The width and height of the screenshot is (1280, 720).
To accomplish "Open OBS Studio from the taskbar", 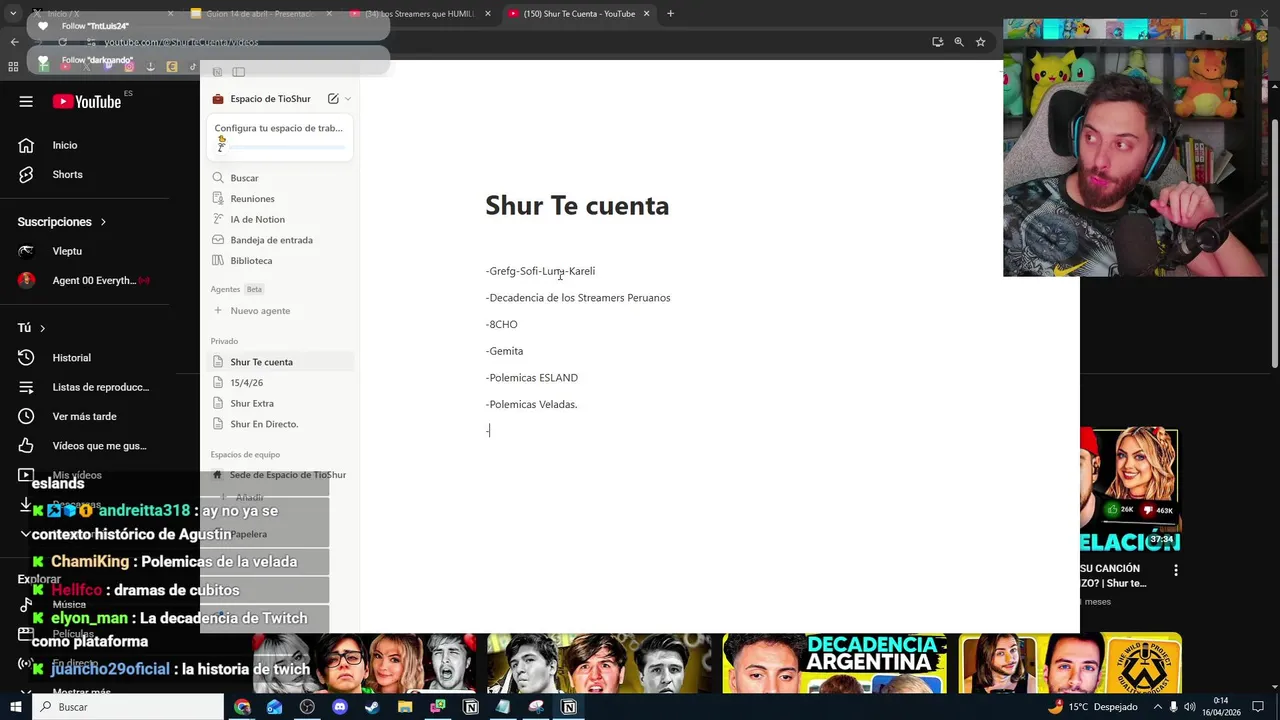I will (x=307, y=707).
